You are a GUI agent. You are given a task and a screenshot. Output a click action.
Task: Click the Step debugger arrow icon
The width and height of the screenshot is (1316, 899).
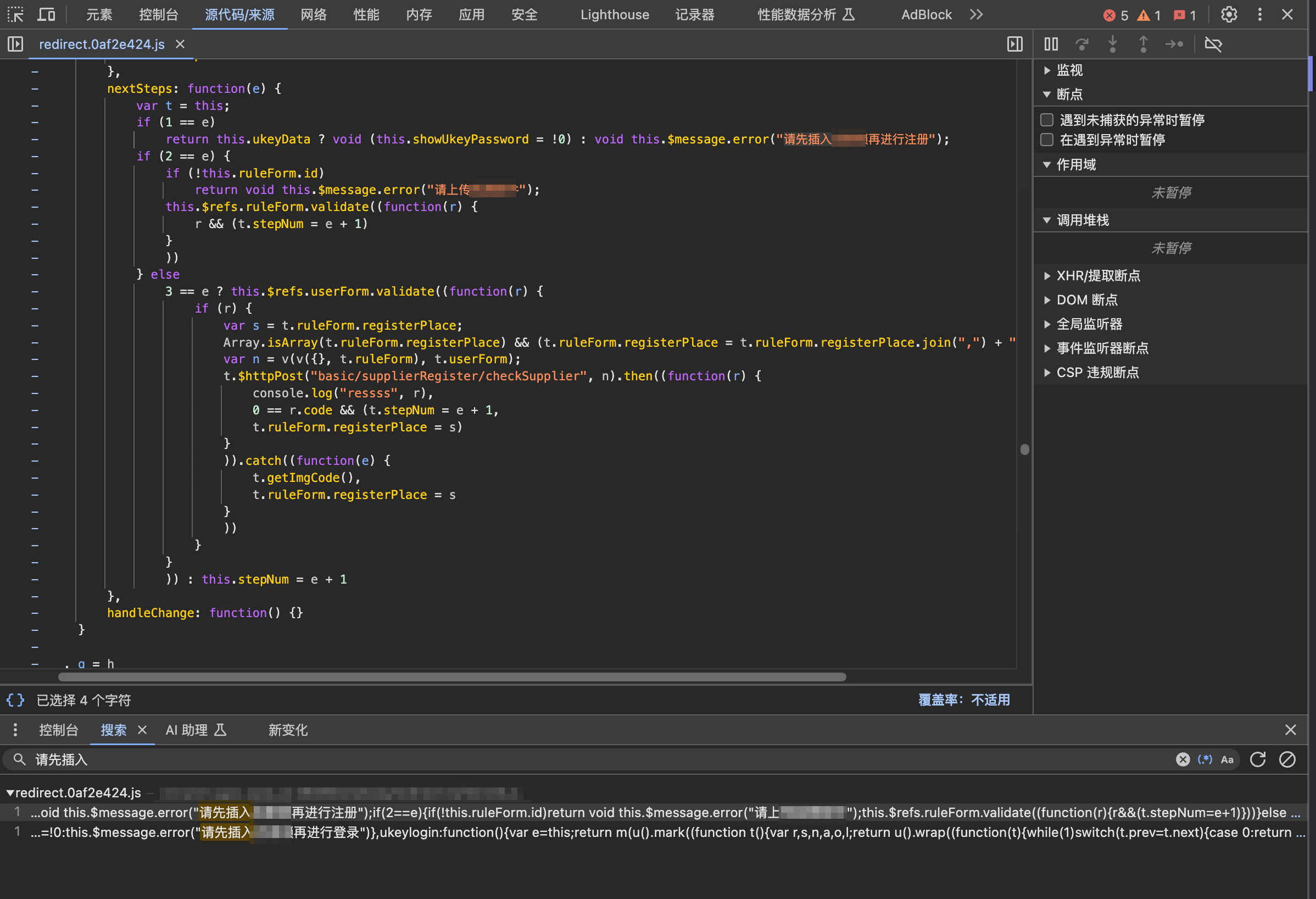(1174, 44)
